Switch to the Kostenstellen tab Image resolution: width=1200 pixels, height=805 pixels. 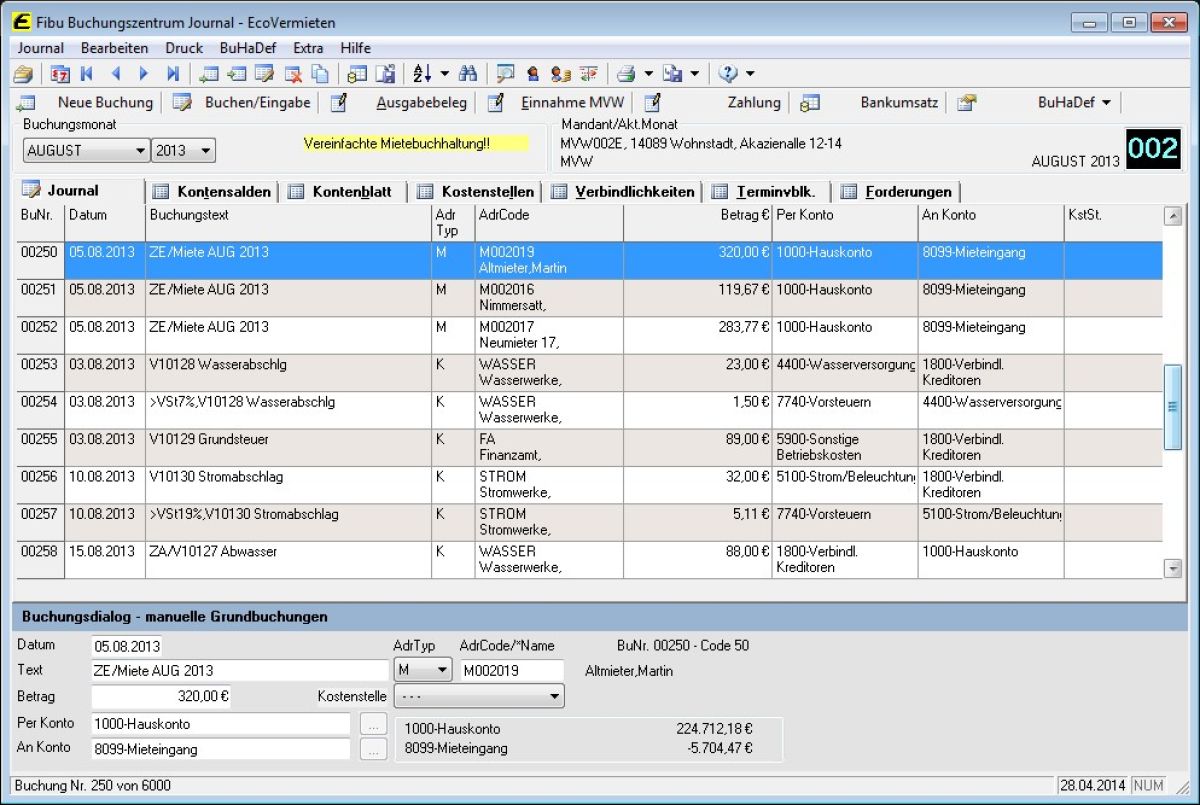[475, 192]
